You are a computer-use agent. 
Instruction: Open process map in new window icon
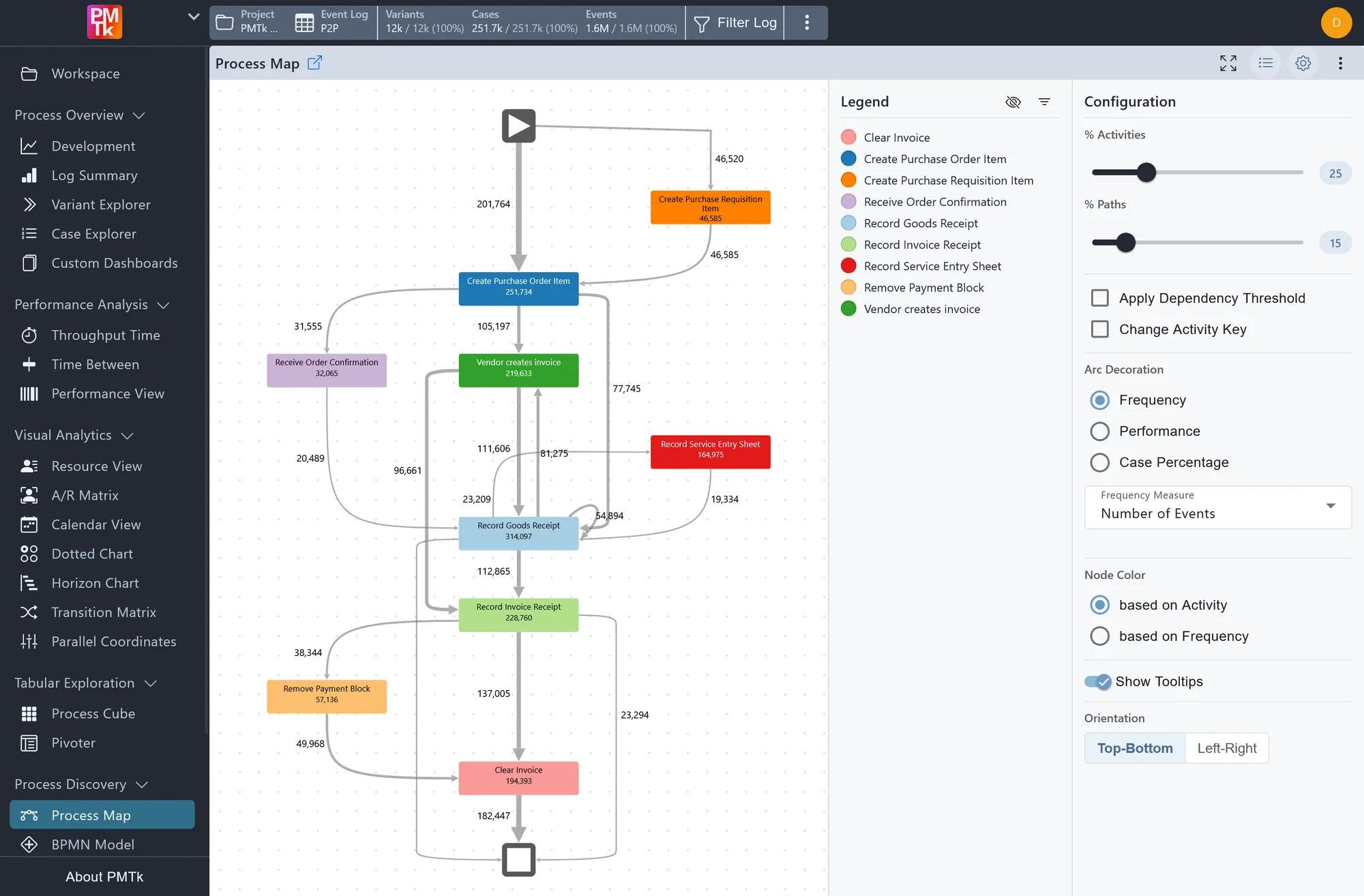(314, 63)
